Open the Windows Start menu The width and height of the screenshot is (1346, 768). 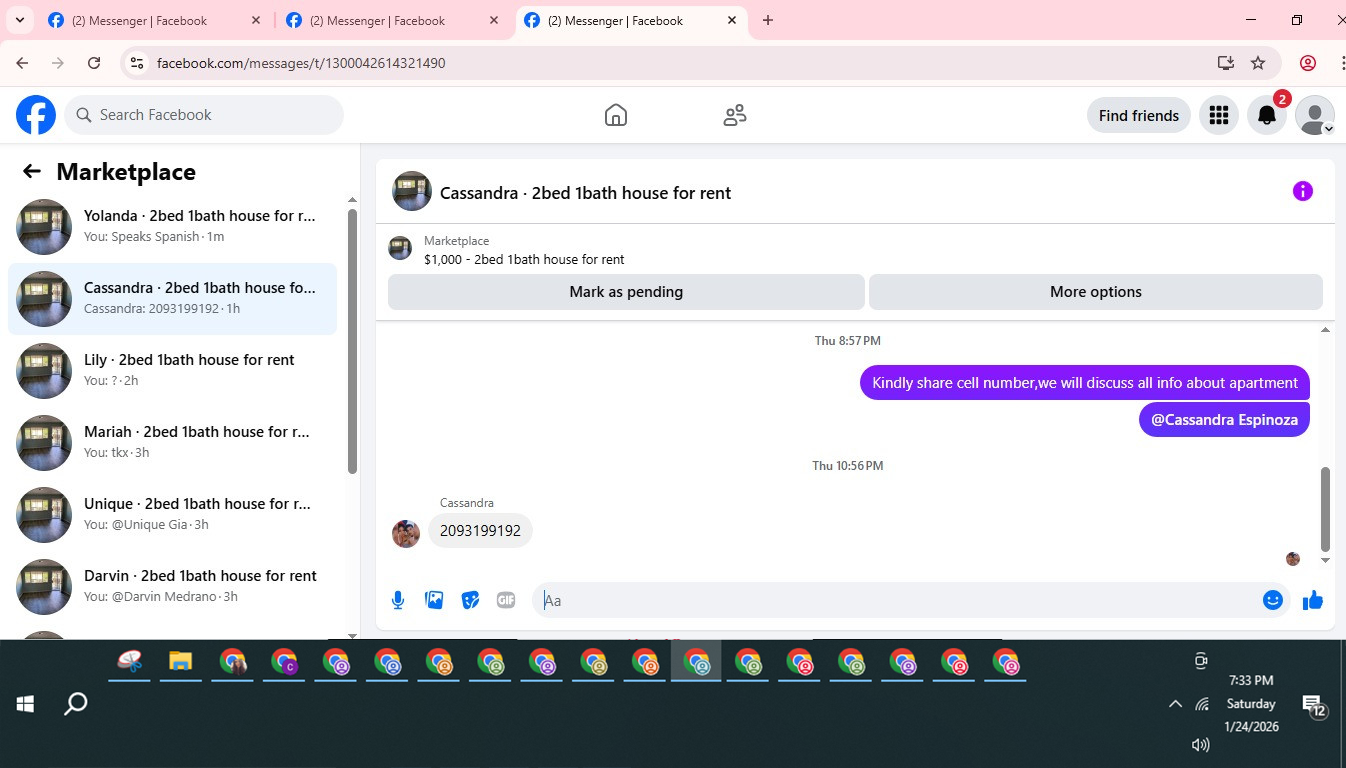tap(26, 704)
